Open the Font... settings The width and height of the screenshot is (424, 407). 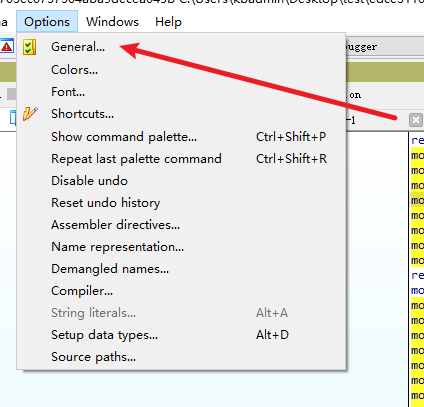pos(181,92)
